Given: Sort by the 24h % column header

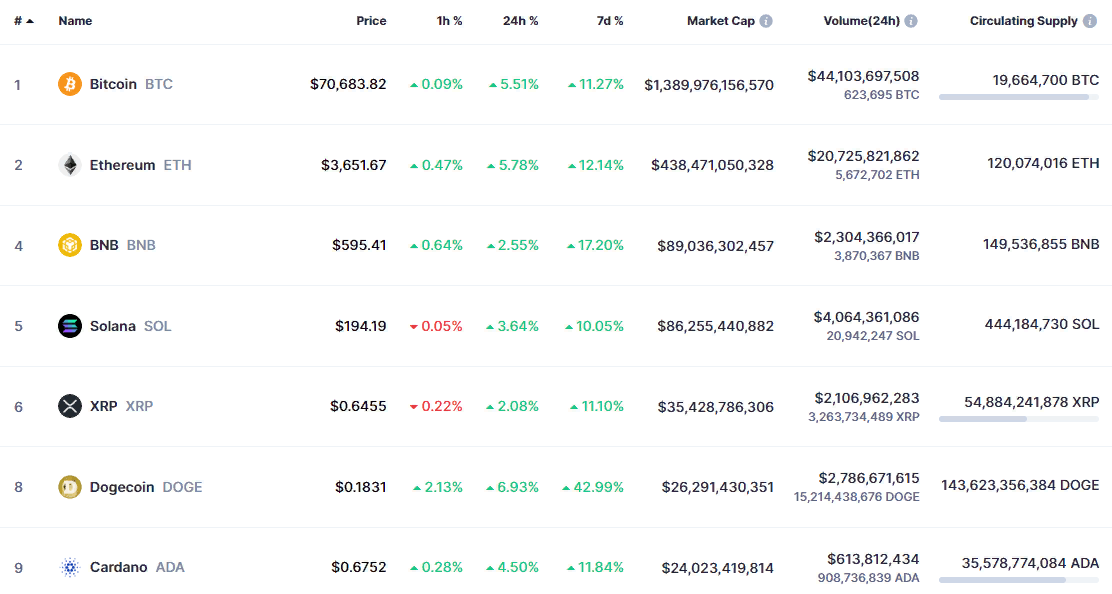Looking at the screenshot, I should [521, 21].
